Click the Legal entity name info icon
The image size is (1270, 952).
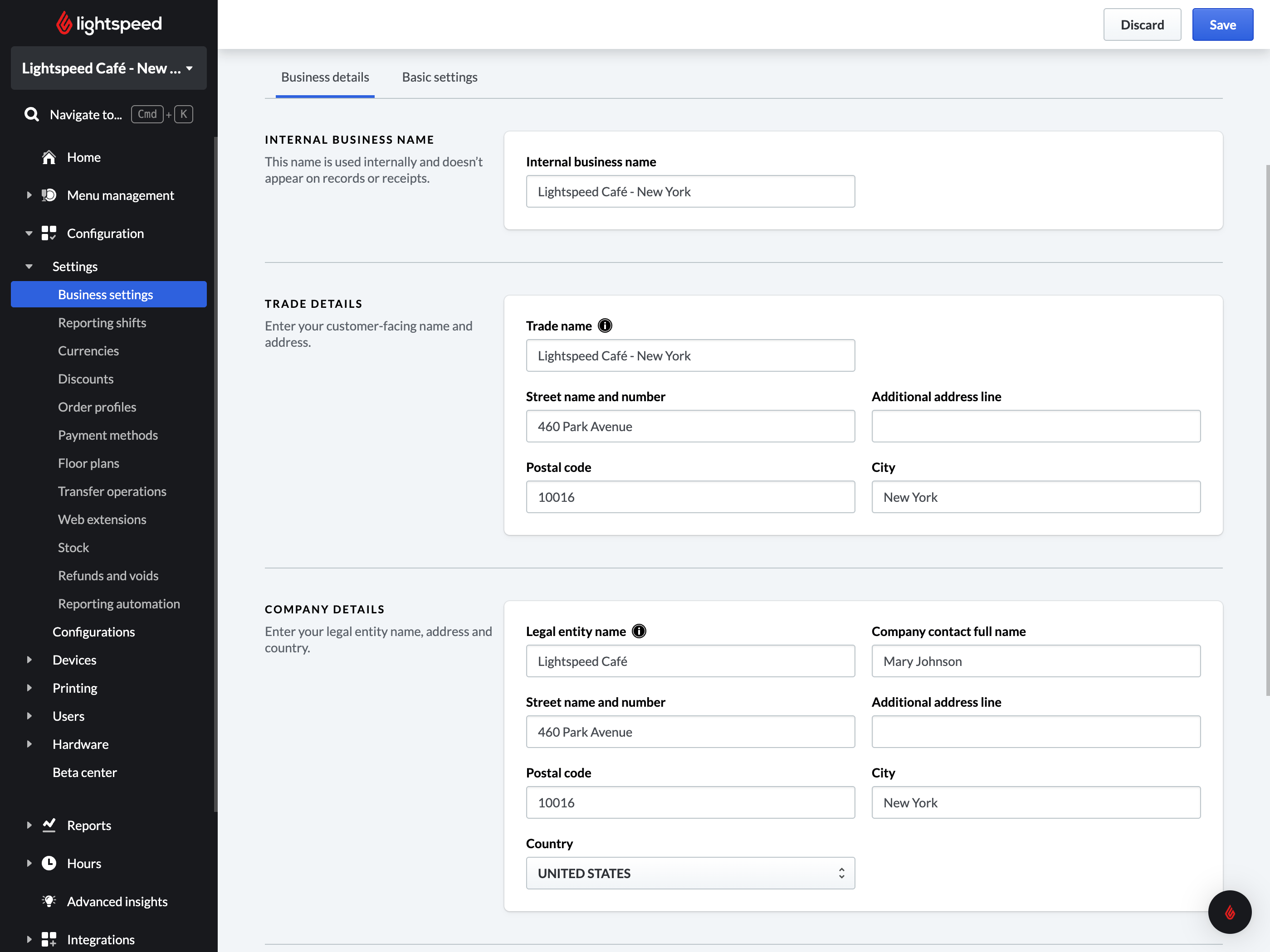(x=639, y=631)
